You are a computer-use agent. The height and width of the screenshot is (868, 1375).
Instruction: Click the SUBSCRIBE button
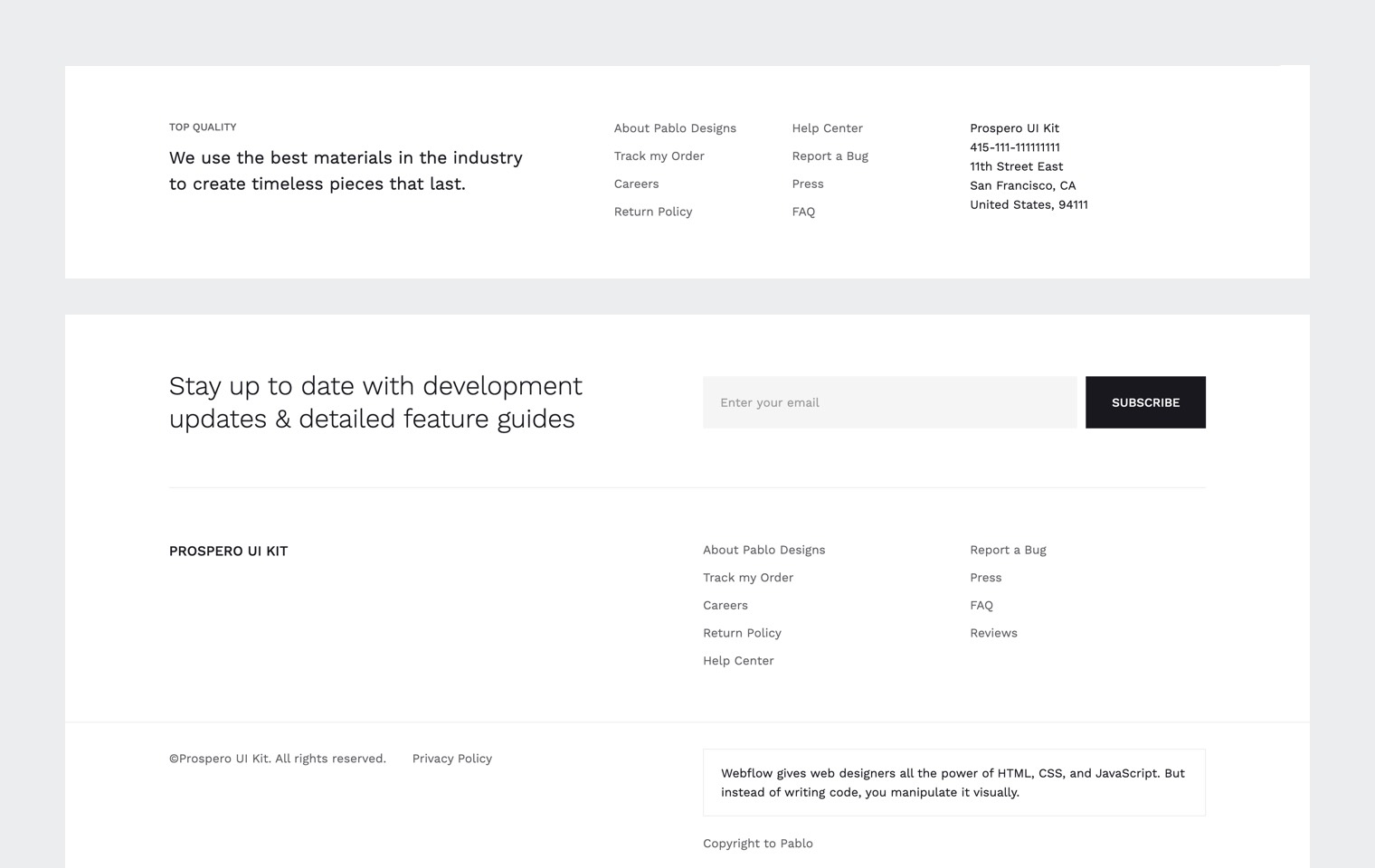pyautogui.click(x=1144, y=402)
